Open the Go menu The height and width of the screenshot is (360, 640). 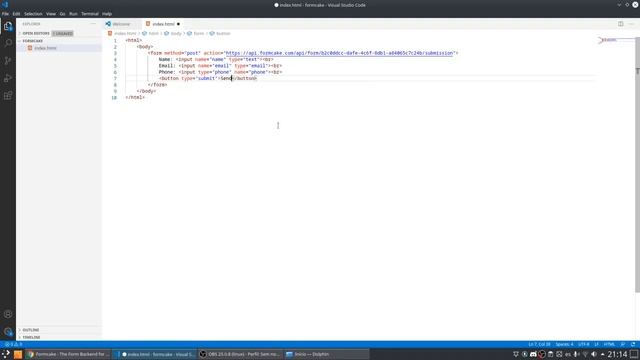62,14
